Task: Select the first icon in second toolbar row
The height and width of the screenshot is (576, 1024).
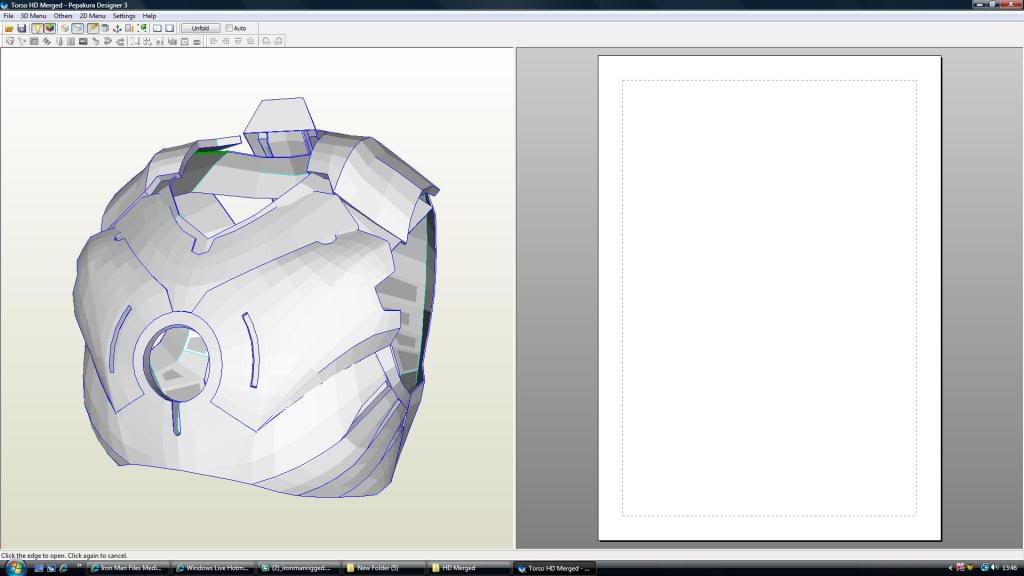Action: [9, 41]
